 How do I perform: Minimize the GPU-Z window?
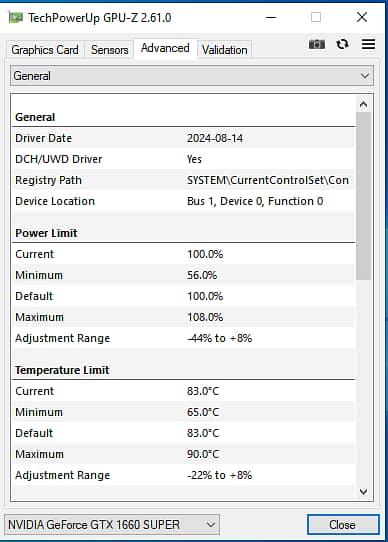coord(271,17)
